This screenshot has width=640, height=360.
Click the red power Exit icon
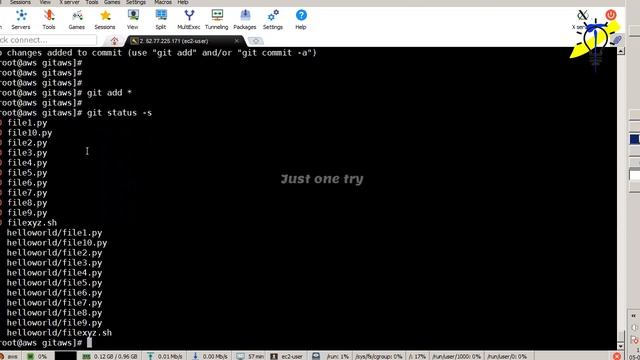click(611, 15)
